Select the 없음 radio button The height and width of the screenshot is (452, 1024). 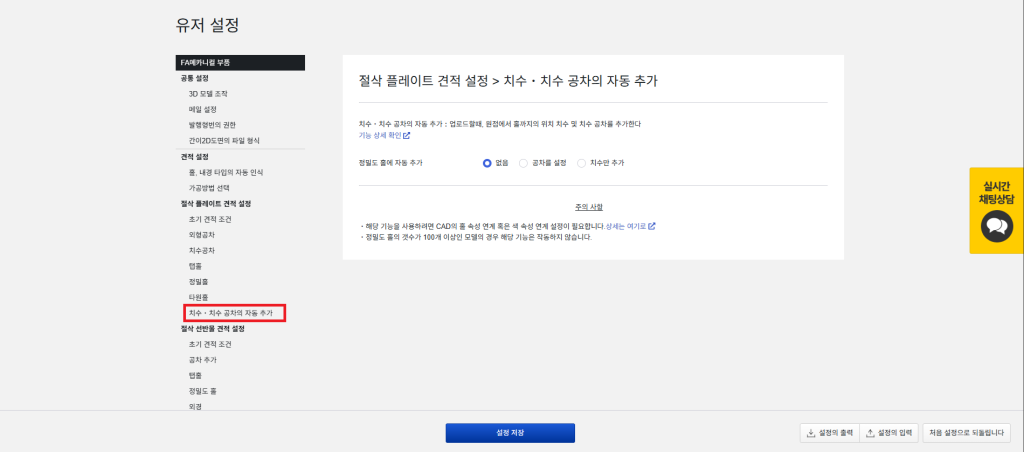(487, 162)
